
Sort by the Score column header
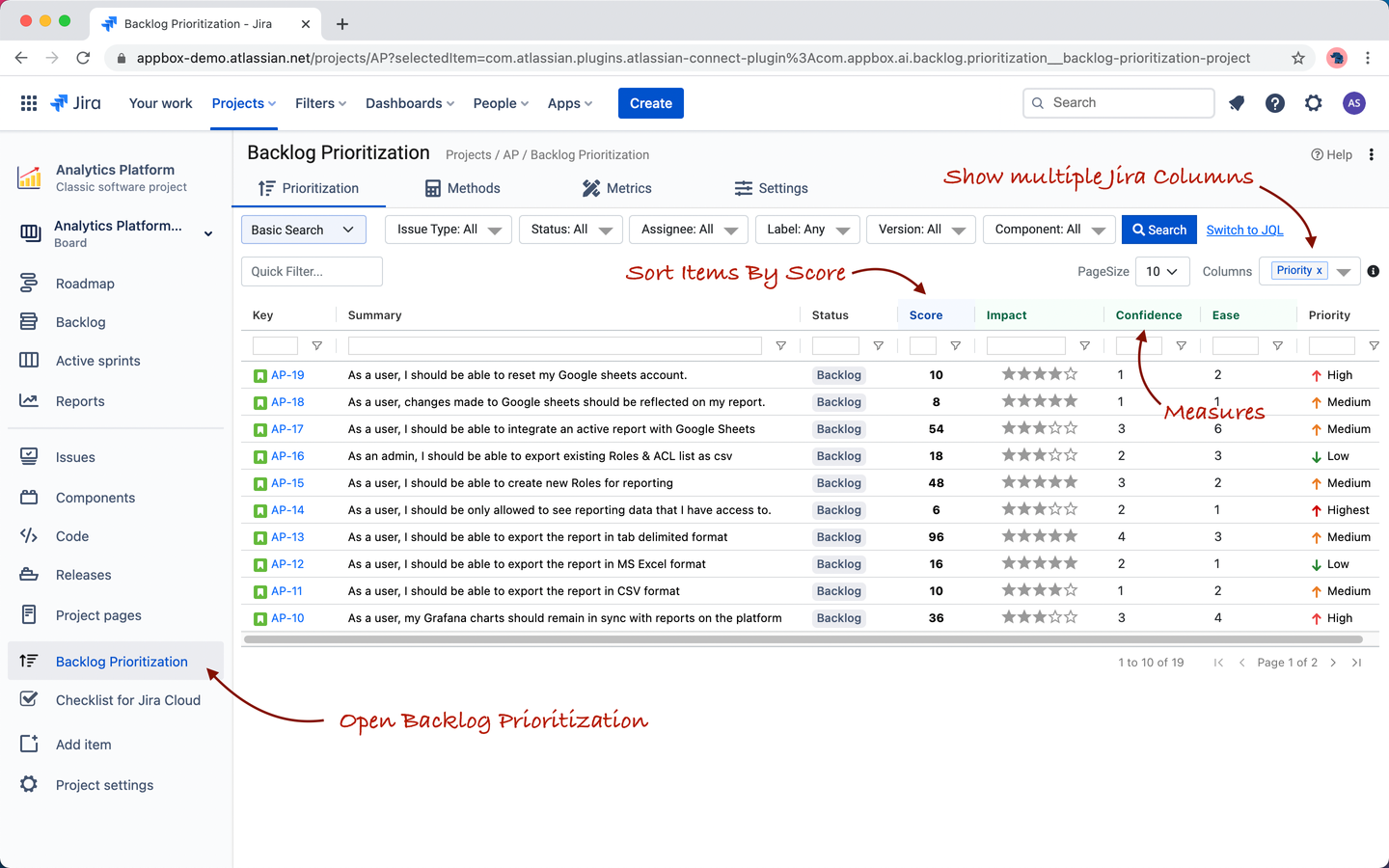(x=926, y=315)
